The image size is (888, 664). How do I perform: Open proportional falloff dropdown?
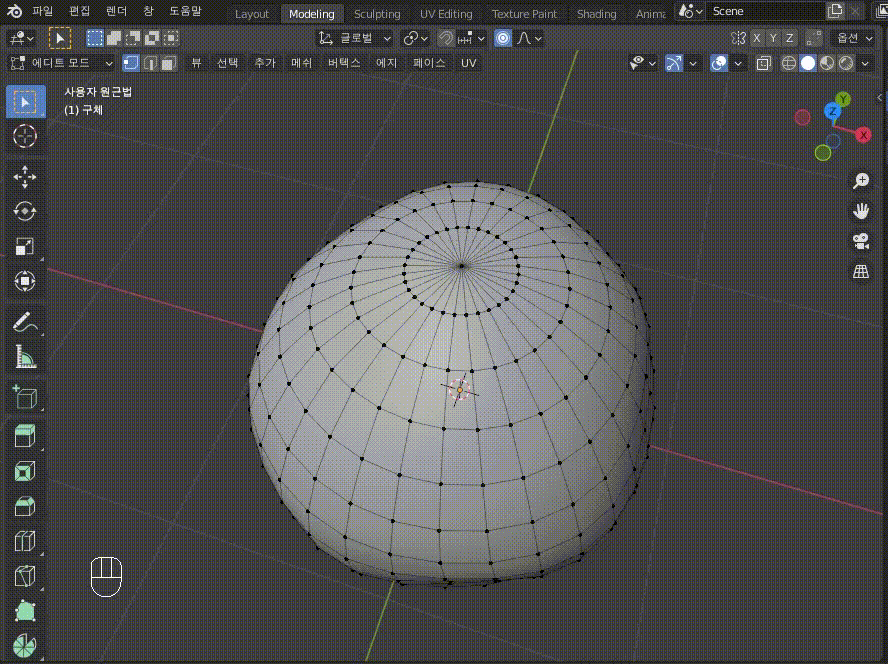tap(530, 38)
